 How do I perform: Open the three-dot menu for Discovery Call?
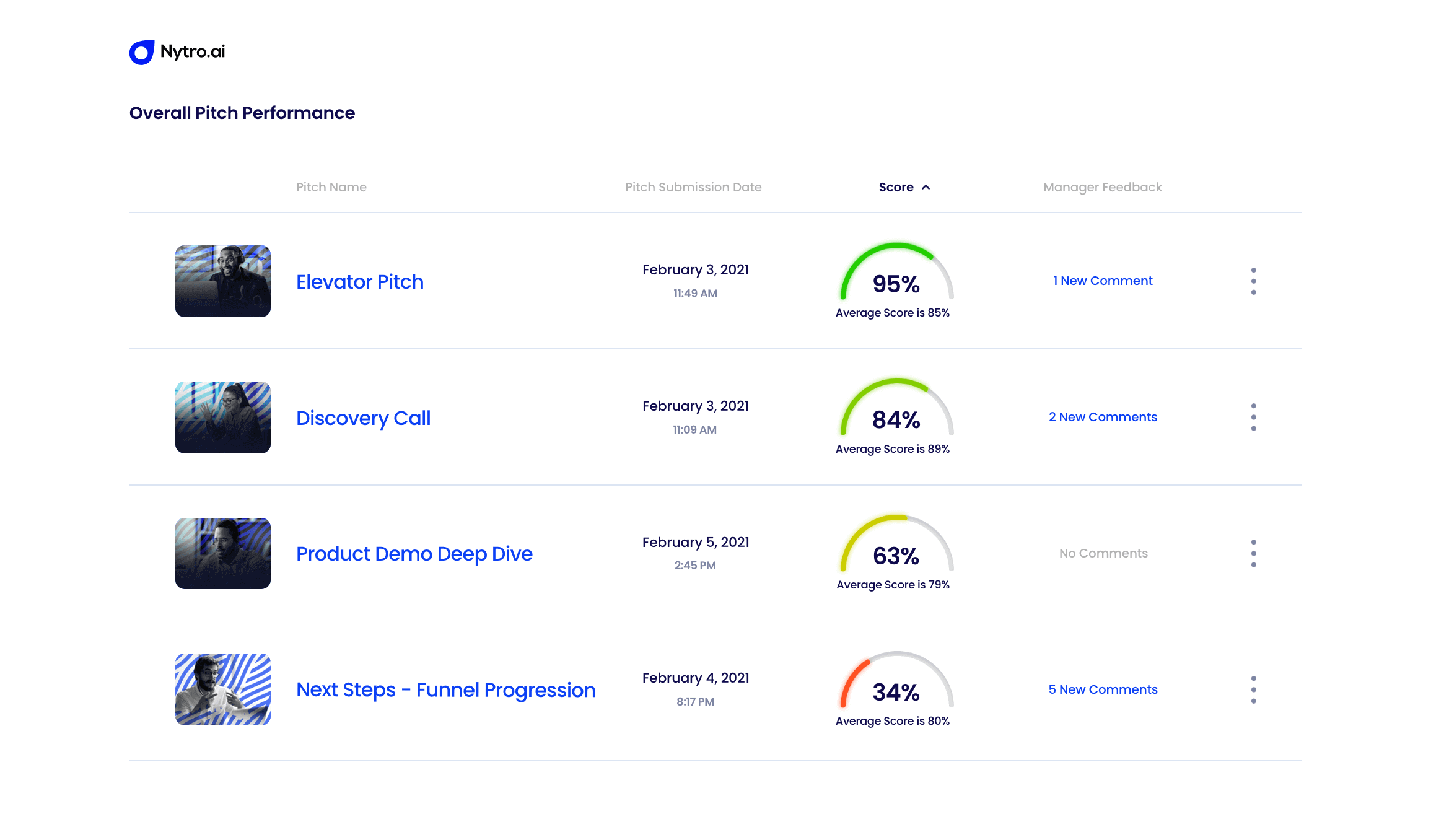1253,417
